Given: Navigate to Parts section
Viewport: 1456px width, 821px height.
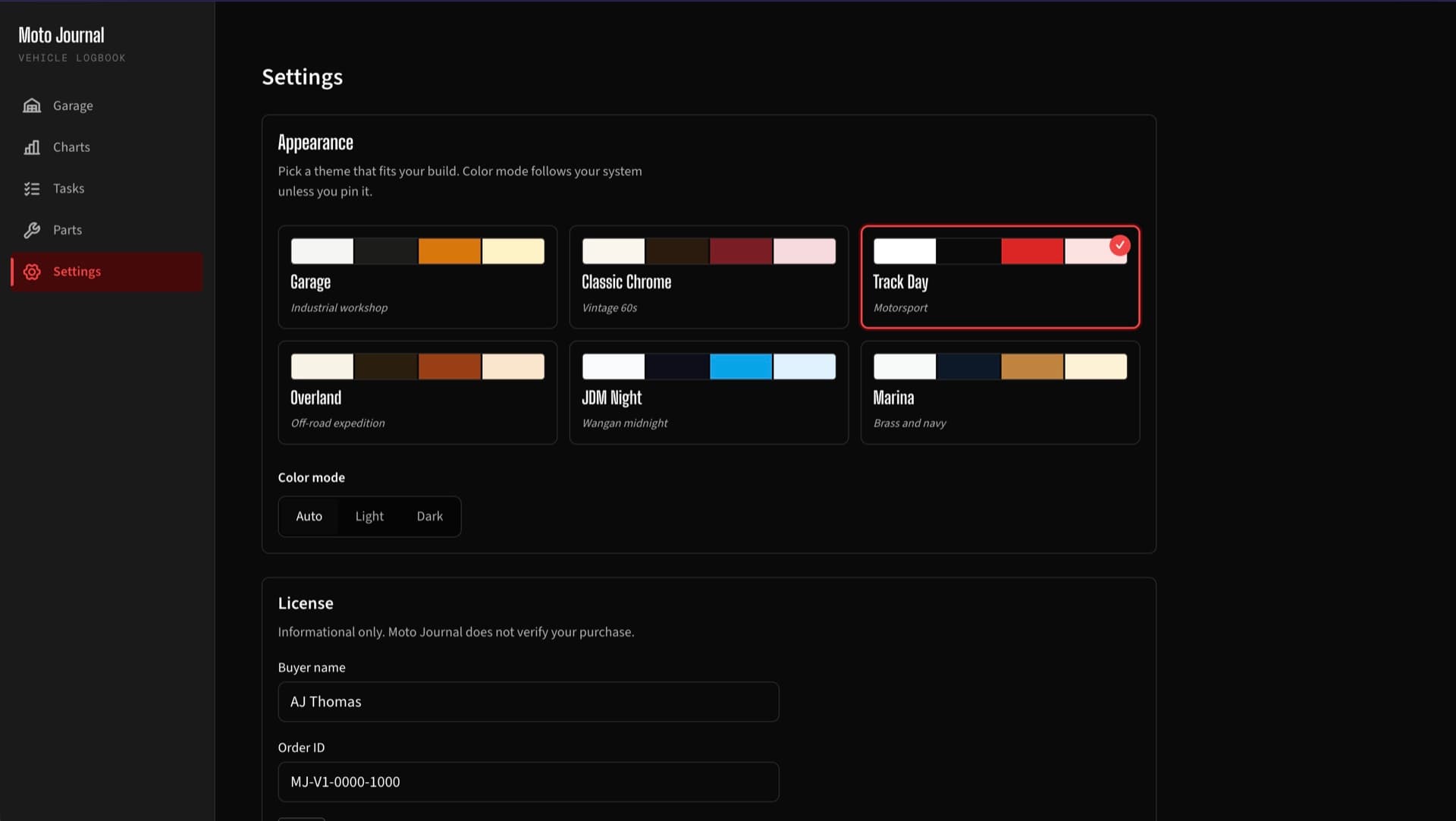Looking at the screenshot, I should tap(67, 230).
